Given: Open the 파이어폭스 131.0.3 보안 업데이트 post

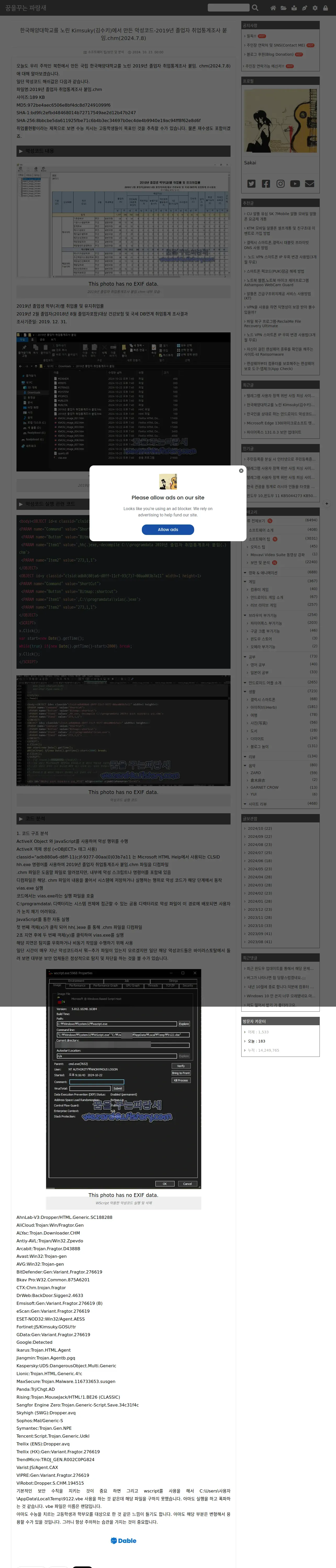Looking at the screenshot, I should tap(274, 432).
